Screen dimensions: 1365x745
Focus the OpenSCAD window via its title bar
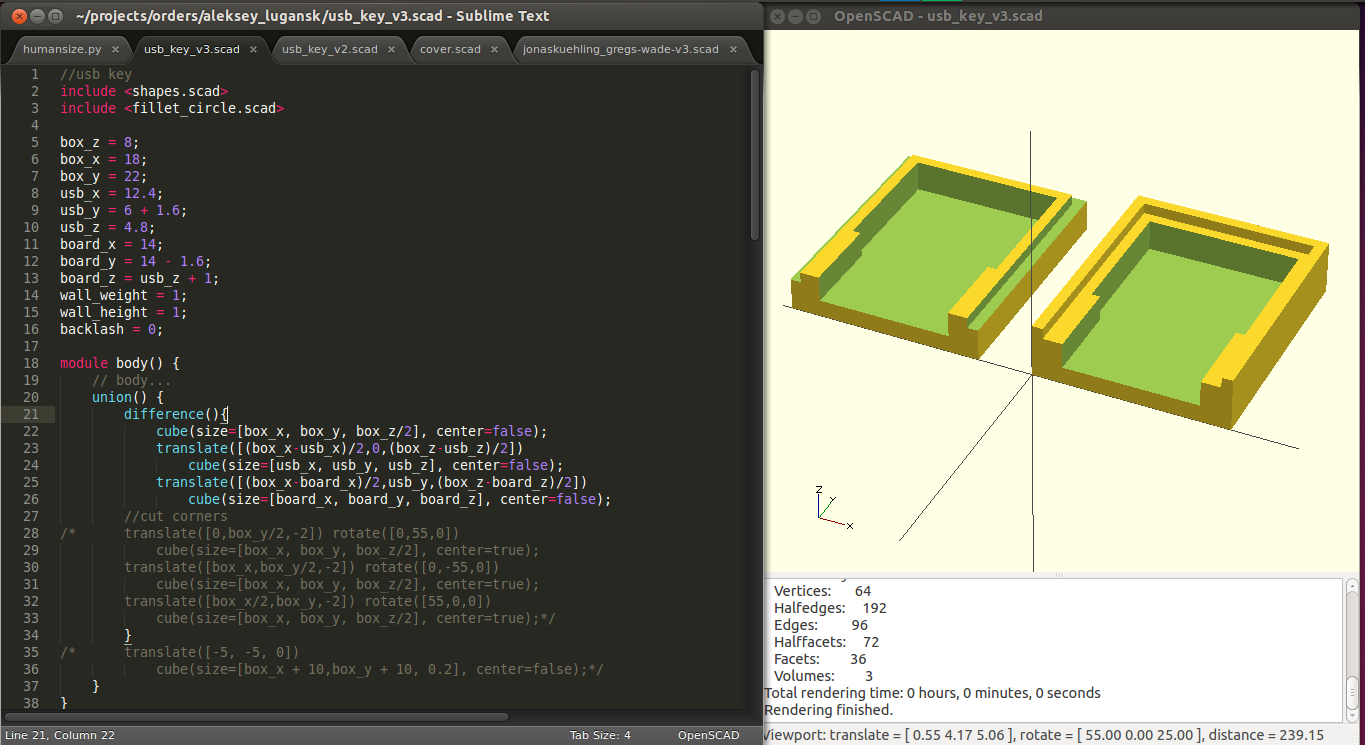tap(1000, 16)
